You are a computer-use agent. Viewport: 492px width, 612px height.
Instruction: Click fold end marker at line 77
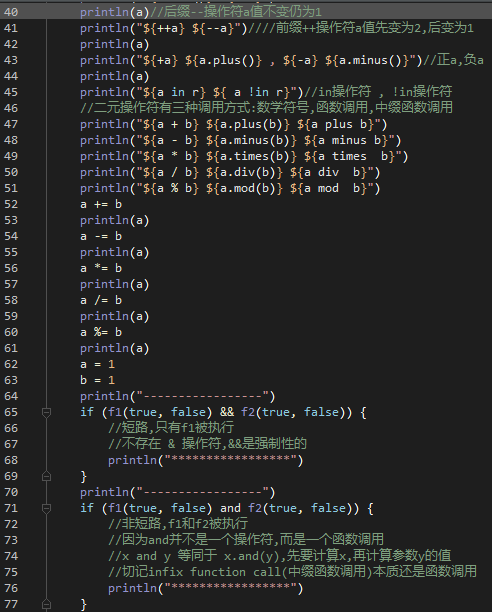pos(46,604)
